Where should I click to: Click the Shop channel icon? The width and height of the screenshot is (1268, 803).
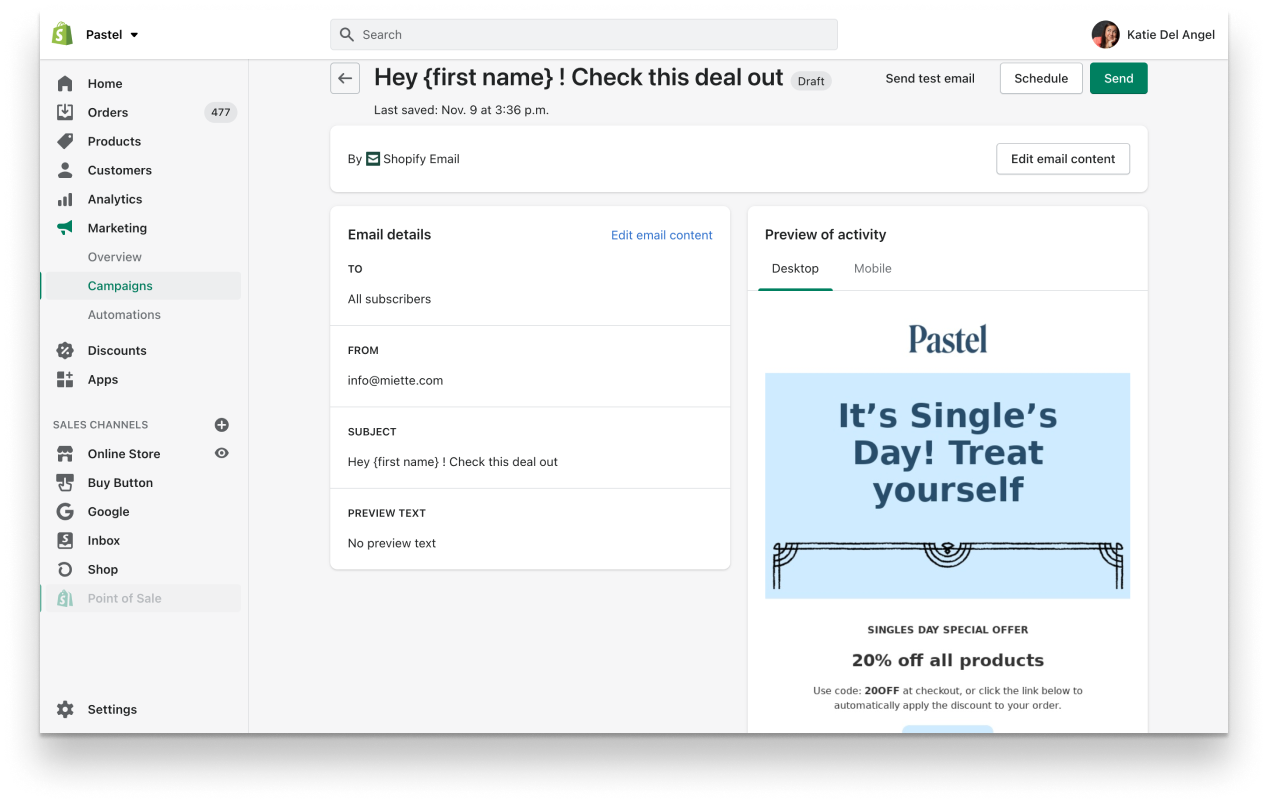65,570
